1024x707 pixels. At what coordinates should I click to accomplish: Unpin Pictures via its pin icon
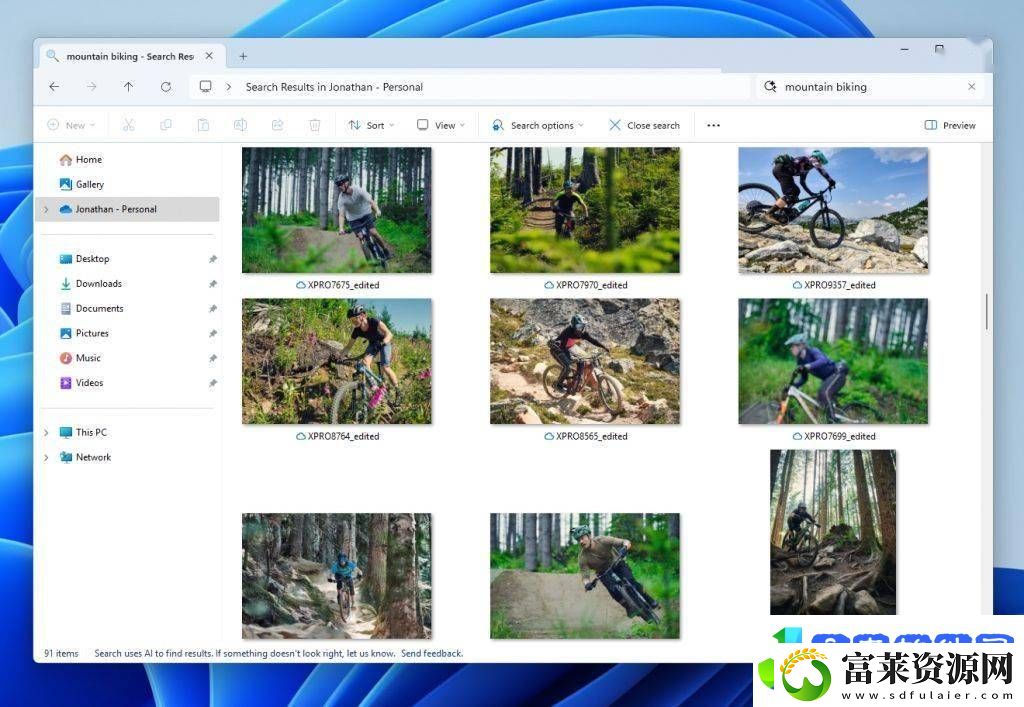pyautogui.click(x=212, y=334)
